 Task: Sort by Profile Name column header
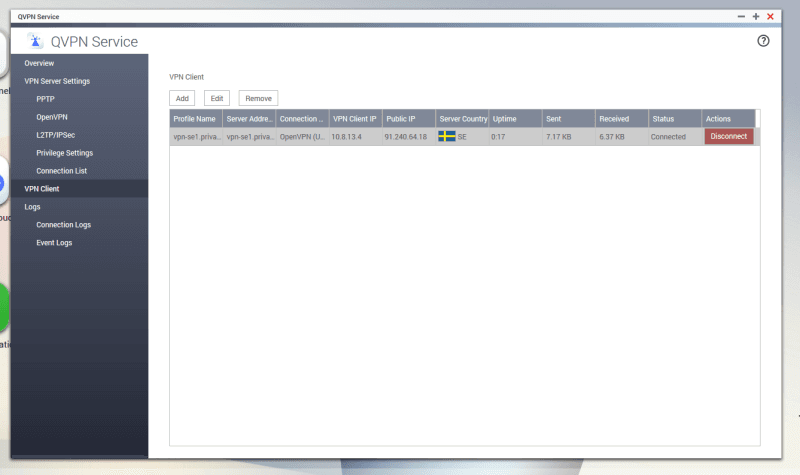tap(194, 119)
